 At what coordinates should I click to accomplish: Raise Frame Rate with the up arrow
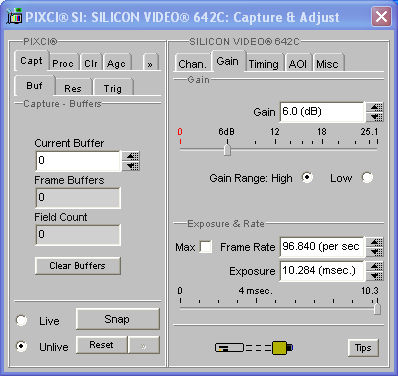(375, 242)
